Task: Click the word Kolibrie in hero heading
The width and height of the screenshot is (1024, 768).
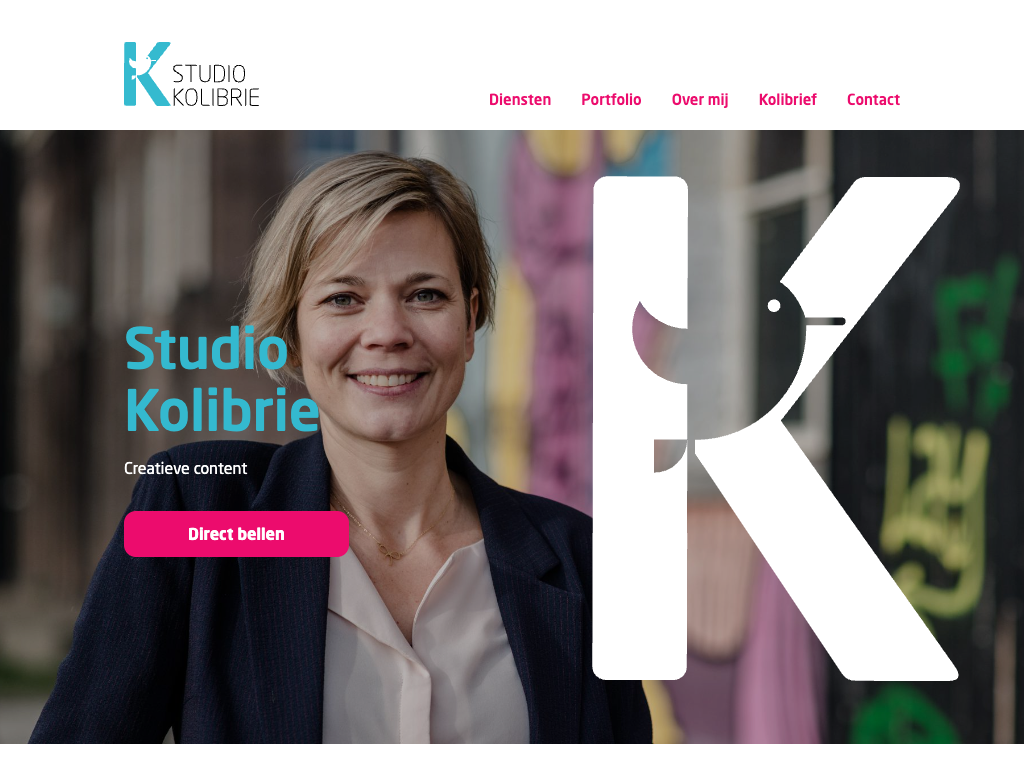Action: point(222,410)
